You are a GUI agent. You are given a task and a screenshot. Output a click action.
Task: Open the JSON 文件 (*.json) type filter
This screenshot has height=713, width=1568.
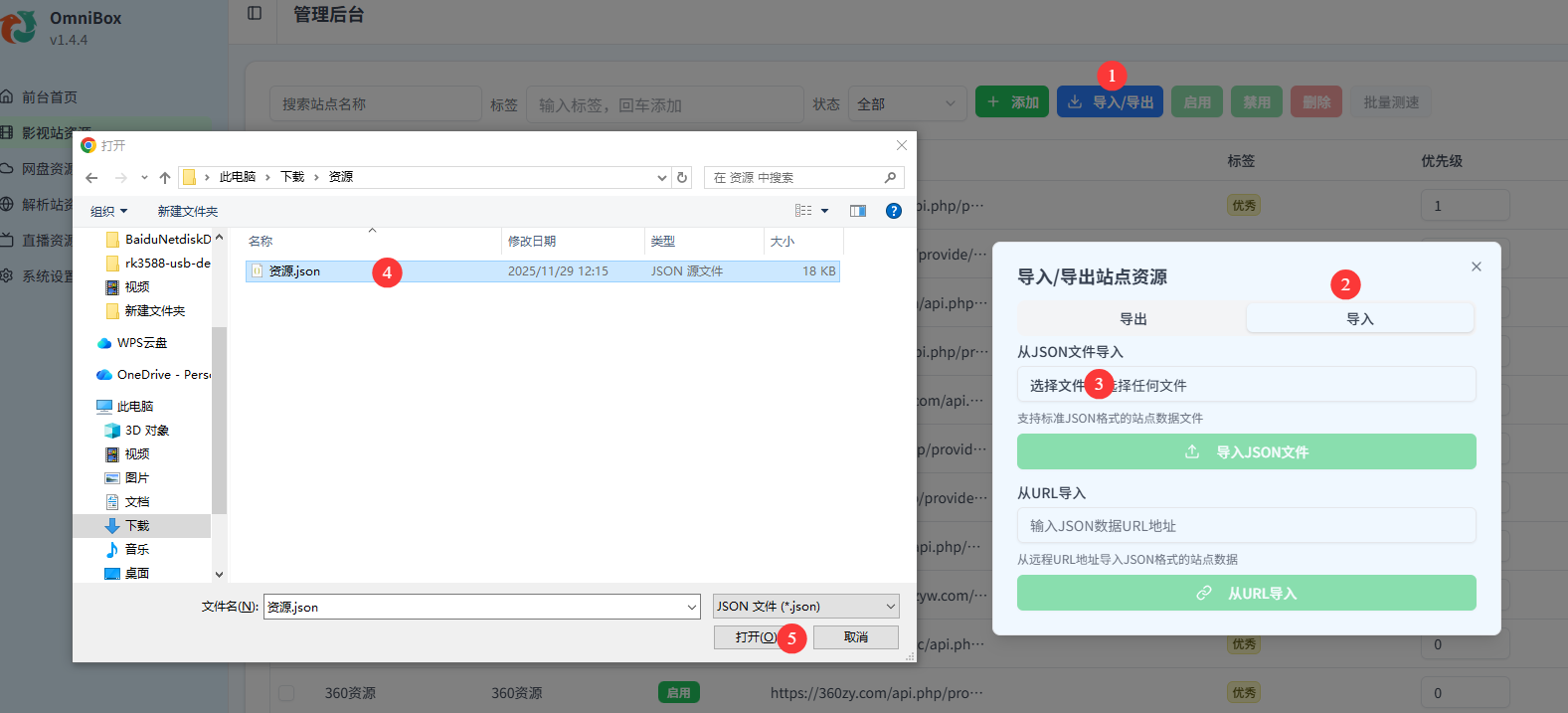coord(806,607)
